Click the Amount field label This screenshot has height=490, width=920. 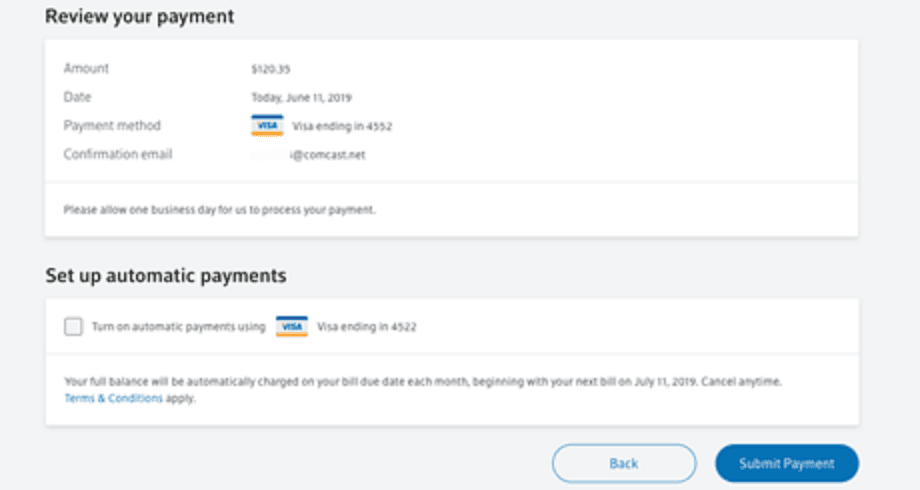[86, 69]
